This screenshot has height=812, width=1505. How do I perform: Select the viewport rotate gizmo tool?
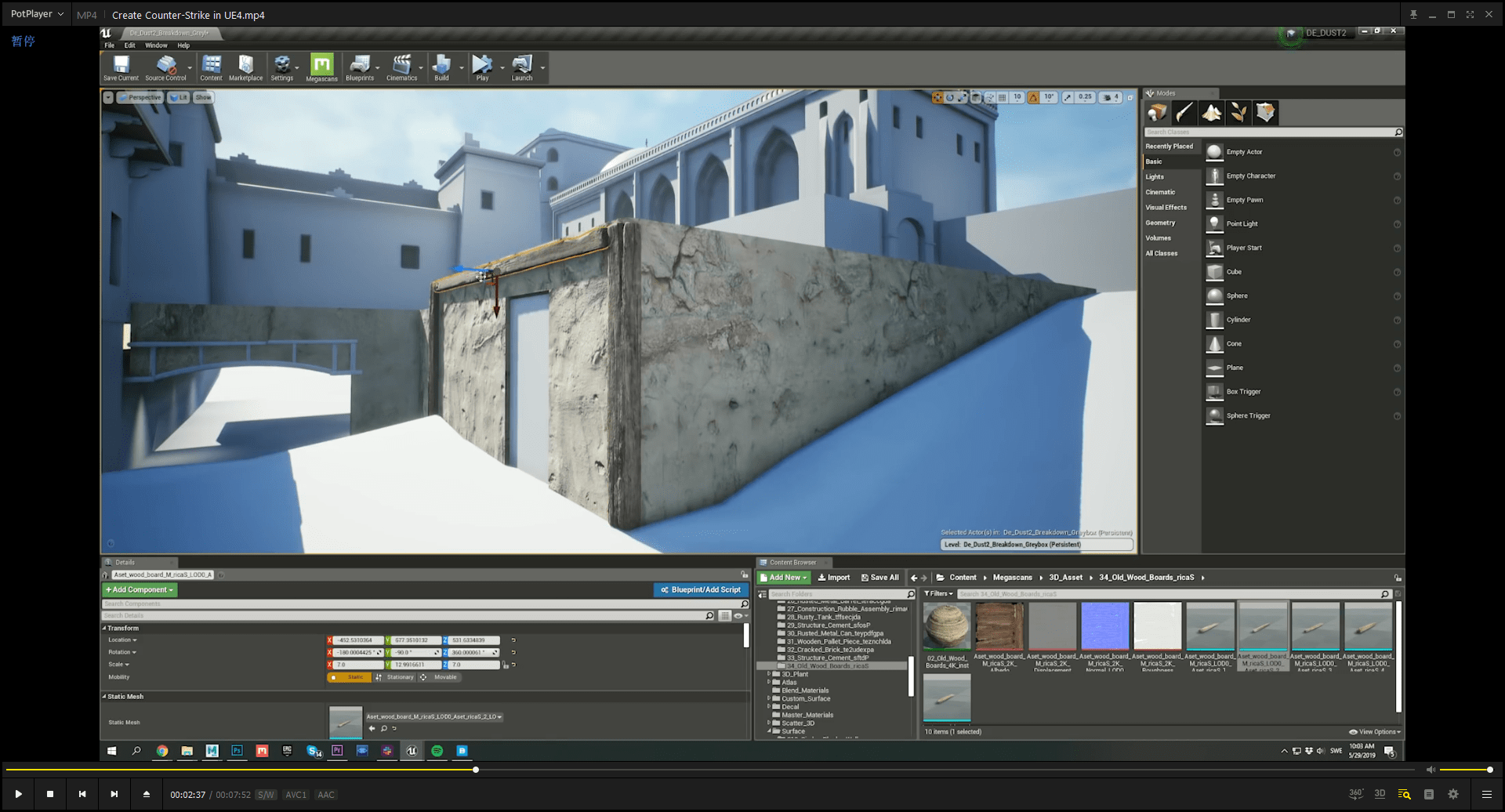tap(950, 98)
